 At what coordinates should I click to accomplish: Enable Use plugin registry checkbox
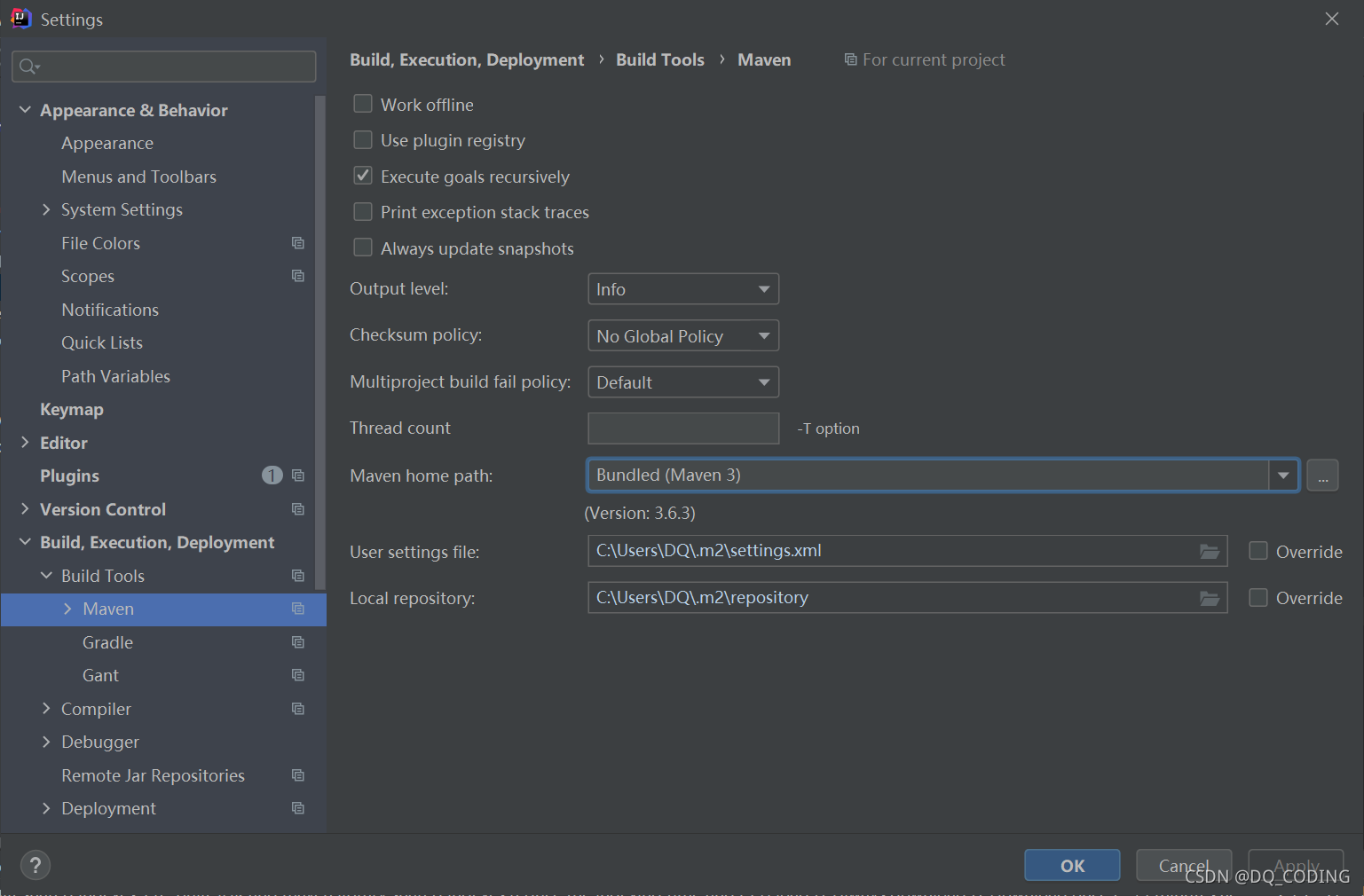tap(363, 140)
